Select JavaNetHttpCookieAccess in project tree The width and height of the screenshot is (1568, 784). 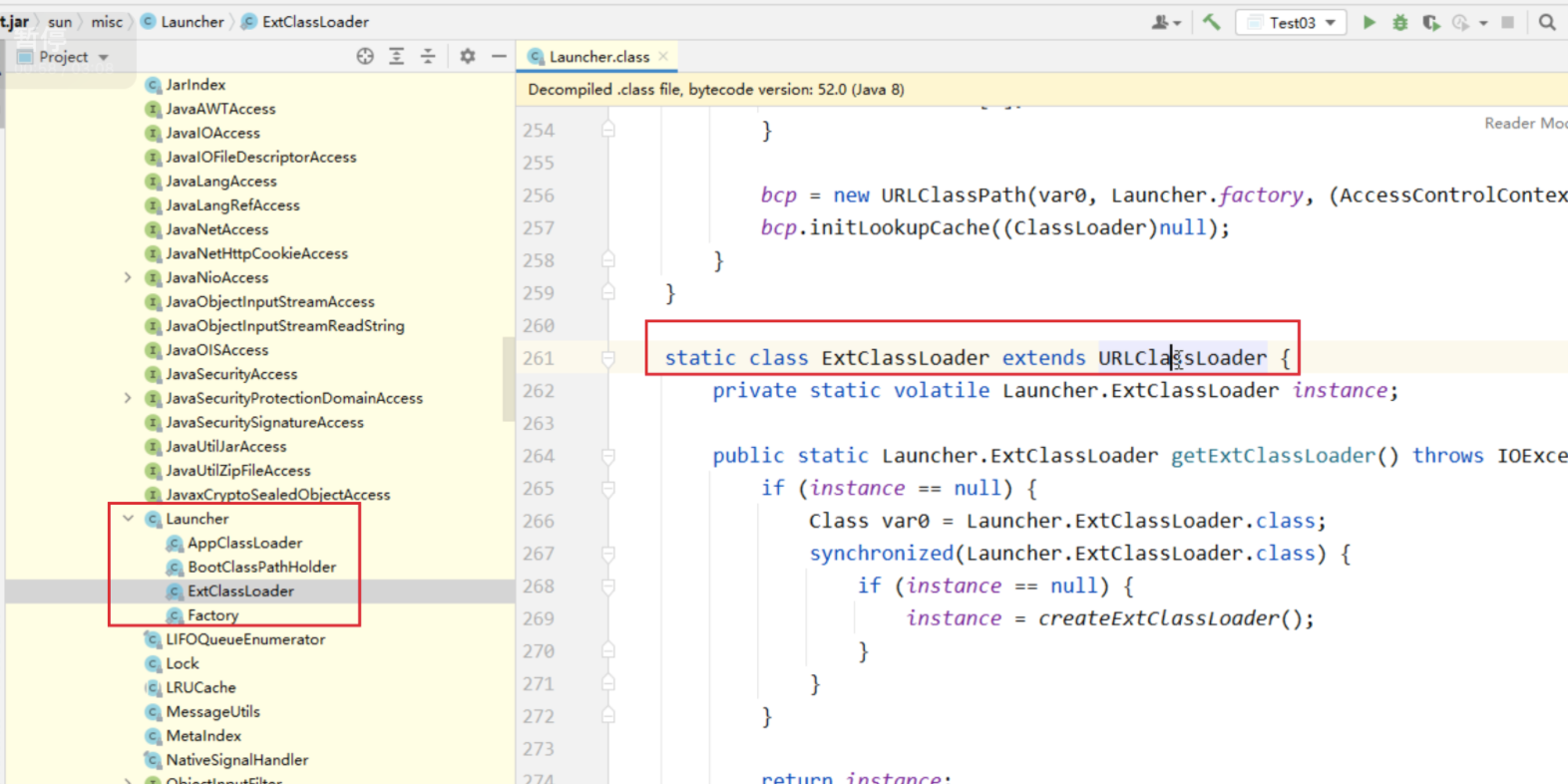click(256, 253)
